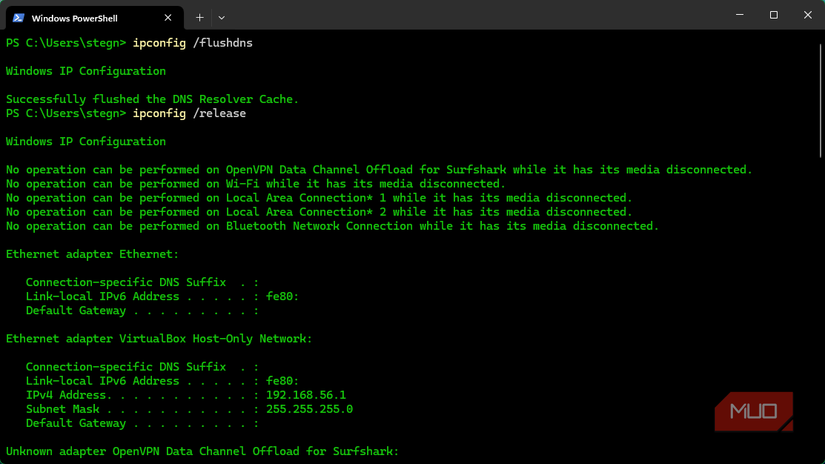Minimize the terminal window

tap(739, 15)
